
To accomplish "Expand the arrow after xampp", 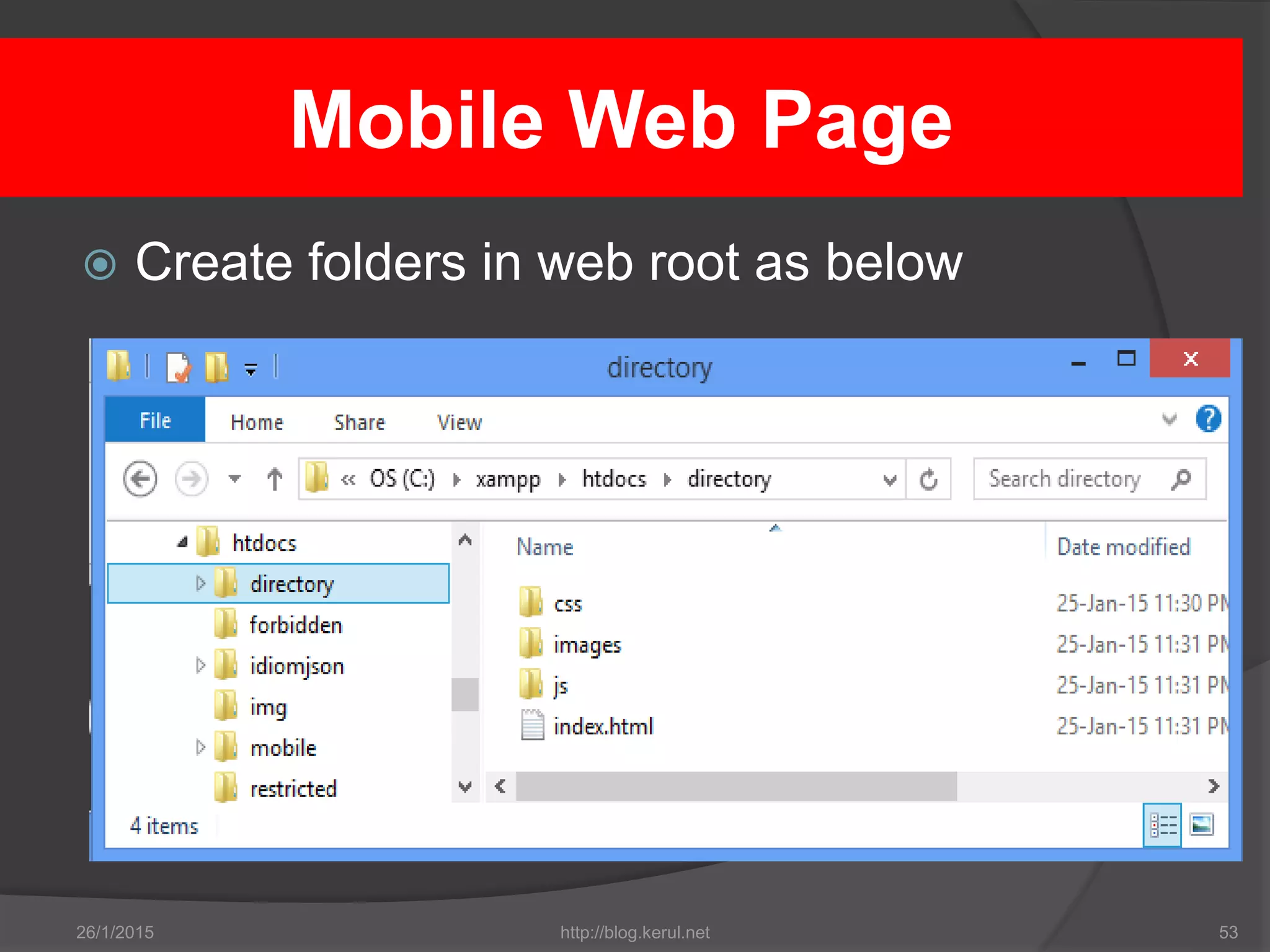I will pyautogui.click(x=562, y=480).
